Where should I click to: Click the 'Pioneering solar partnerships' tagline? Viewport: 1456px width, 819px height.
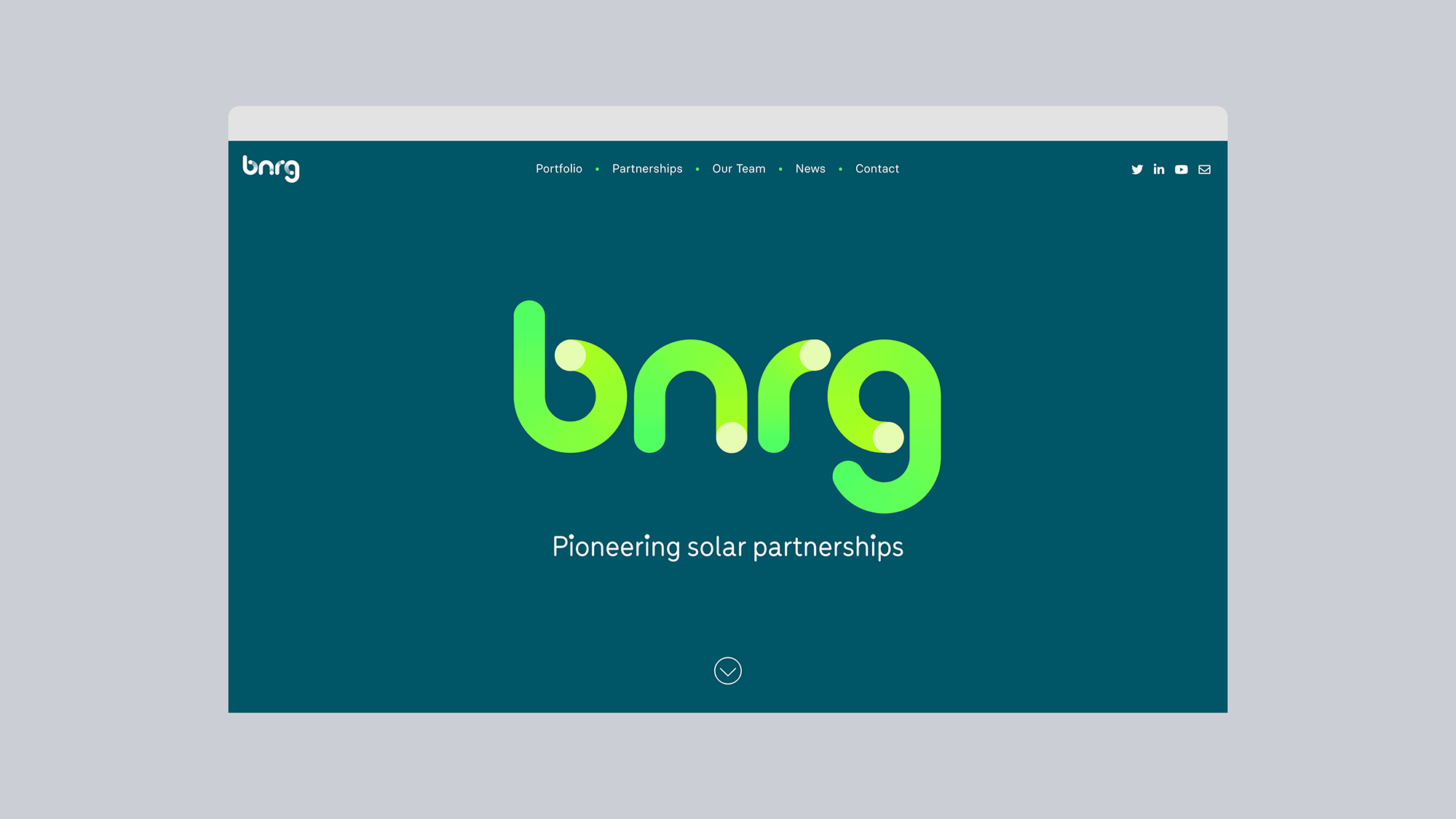728,547
